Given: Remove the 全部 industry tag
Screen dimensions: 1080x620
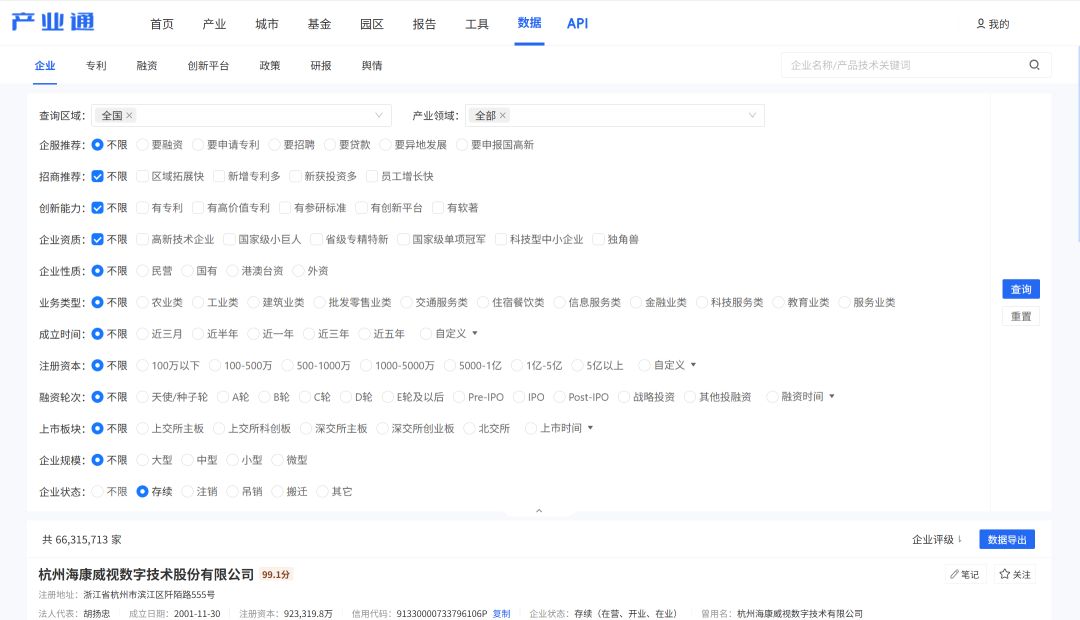Looking at the screenshot, I should pos(503,116).
